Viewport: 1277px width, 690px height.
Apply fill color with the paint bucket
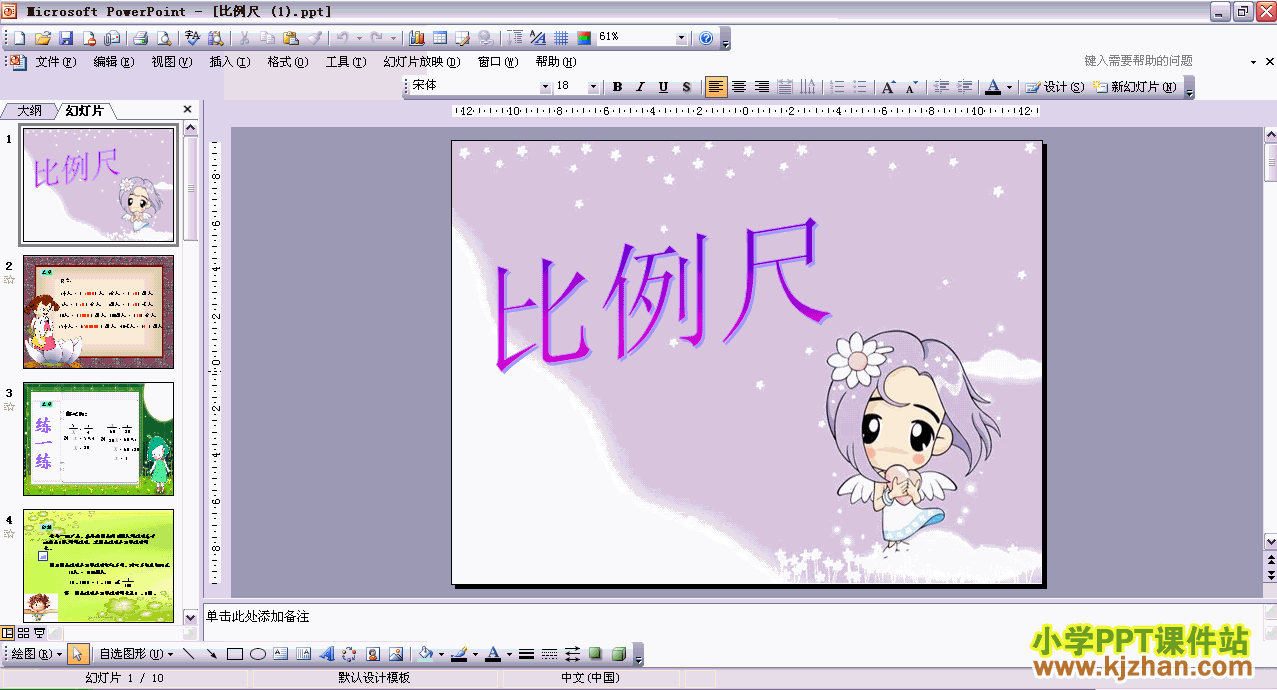pos(426,654)
